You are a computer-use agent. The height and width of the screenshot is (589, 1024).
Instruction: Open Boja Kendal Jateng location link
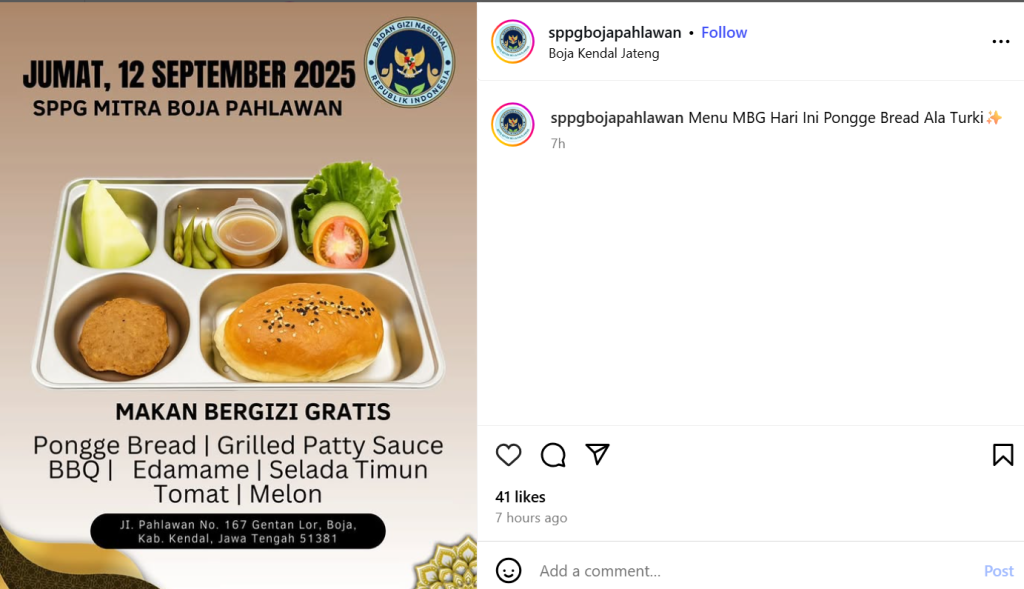coord(603,54)
